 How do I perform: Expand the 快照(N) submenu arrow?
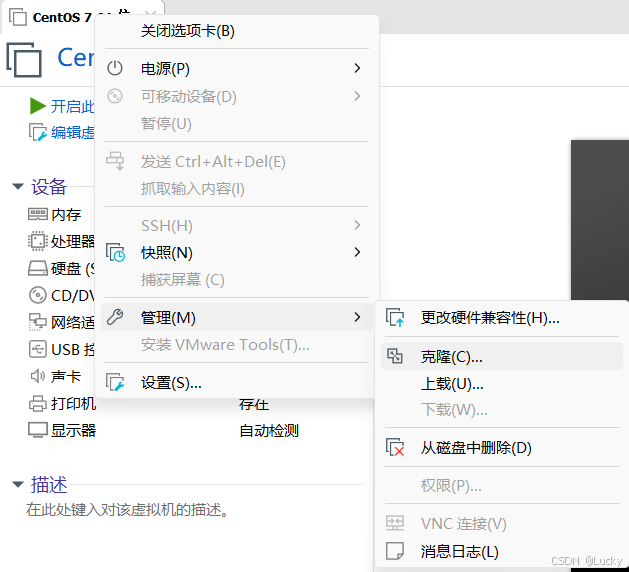tap(357, 252)
